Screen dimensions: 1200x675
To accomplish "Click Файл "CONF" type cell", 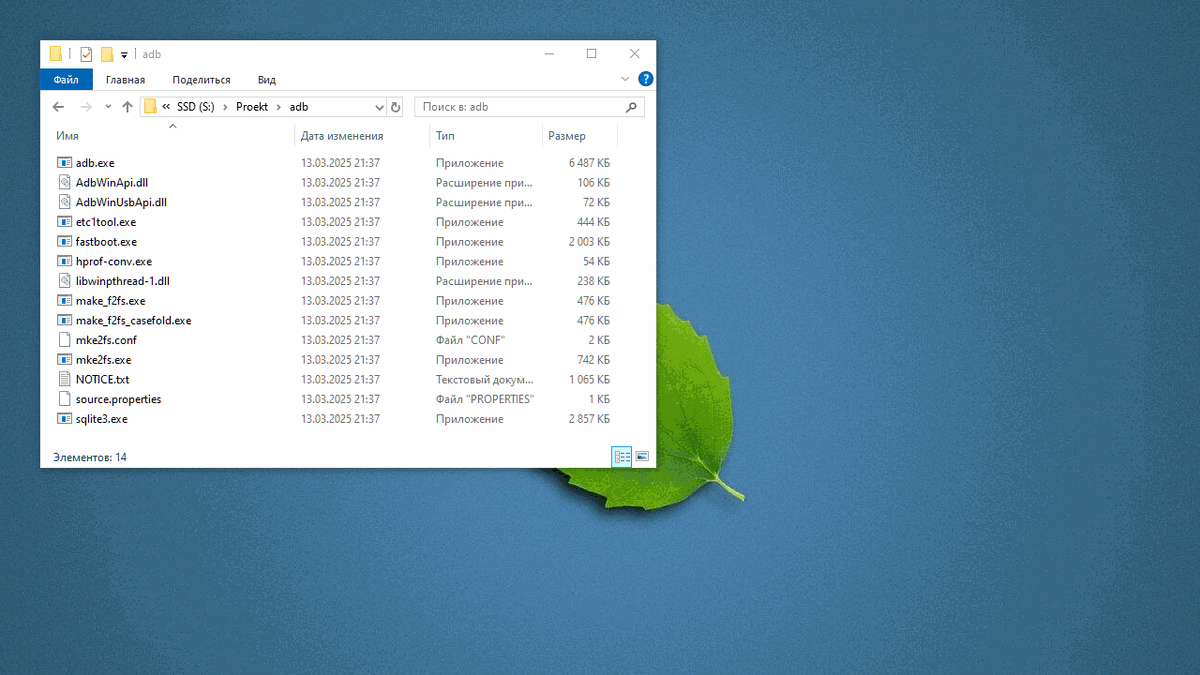I will click(470, 340).
